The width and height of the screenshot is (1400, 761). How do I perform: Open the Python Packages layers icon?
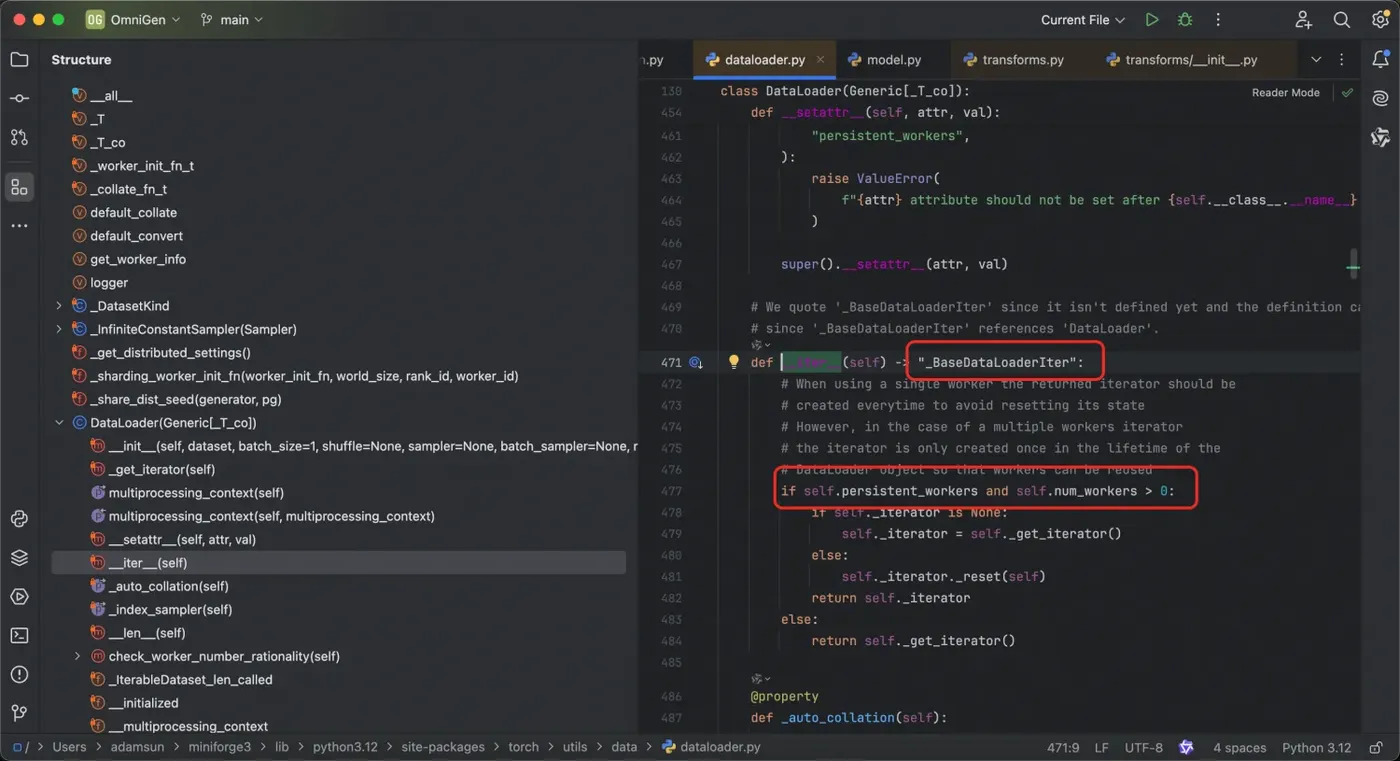tap(19, 557)
